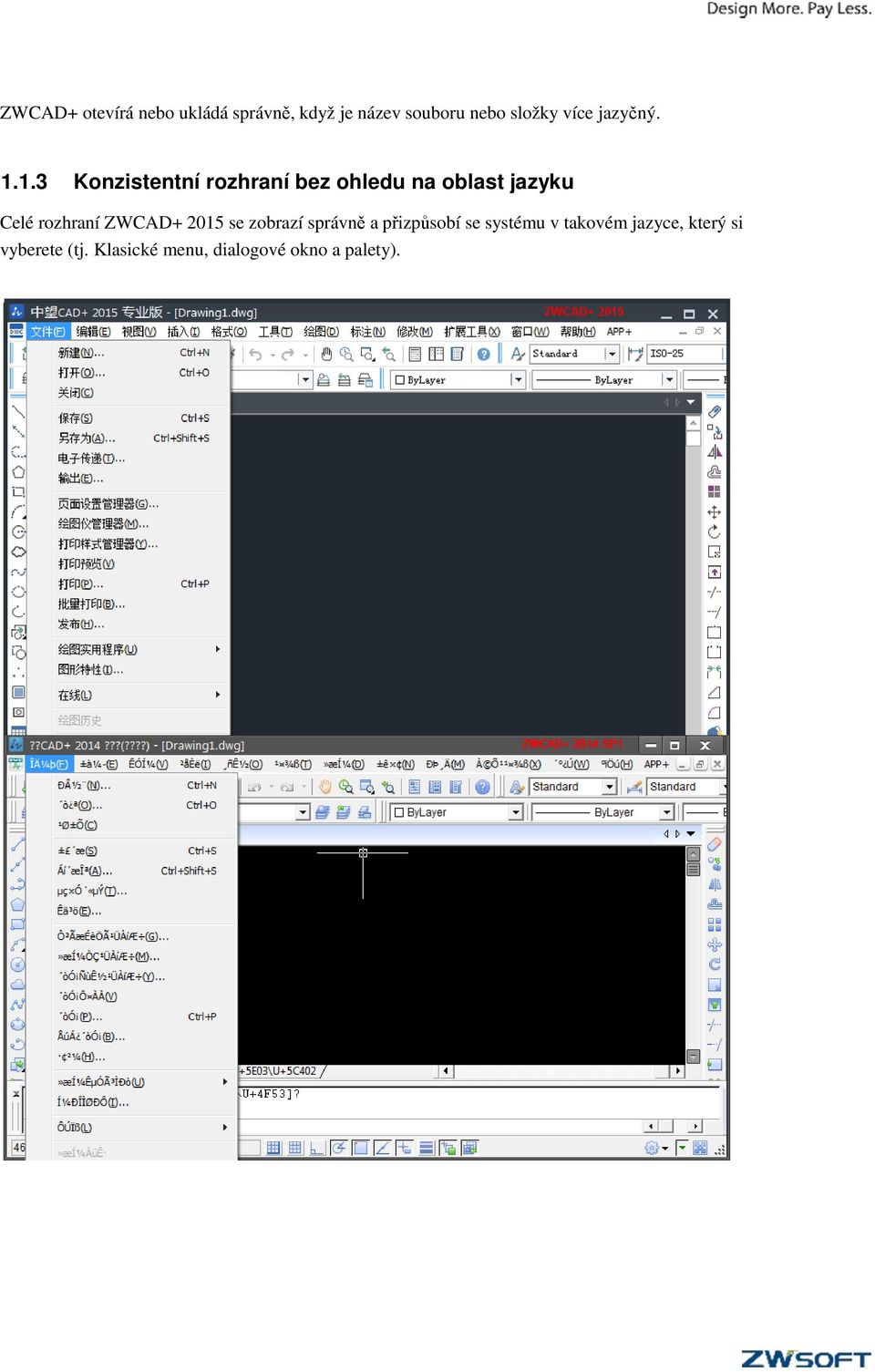875x1372 pixels.
Task: Expand 绘图实用程序(U) submenu arrow
Action: point(218,649)
